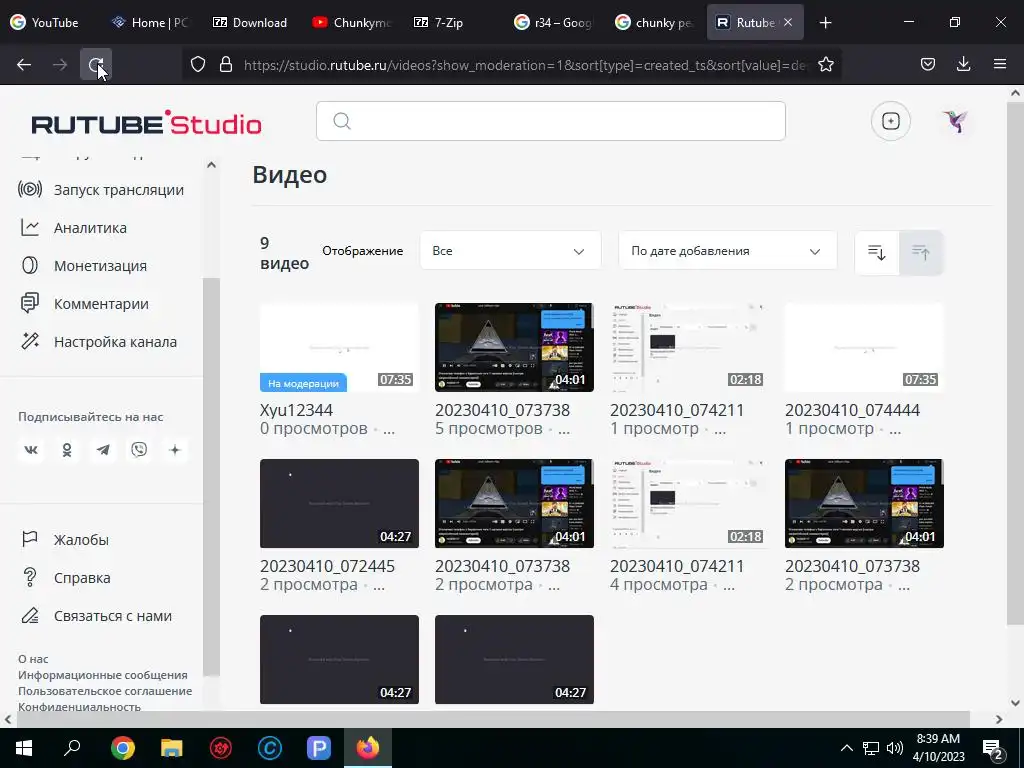Click the sidebar vertical scrollbar
Screen dimensions: 1024x768
[x=211, y=477]
